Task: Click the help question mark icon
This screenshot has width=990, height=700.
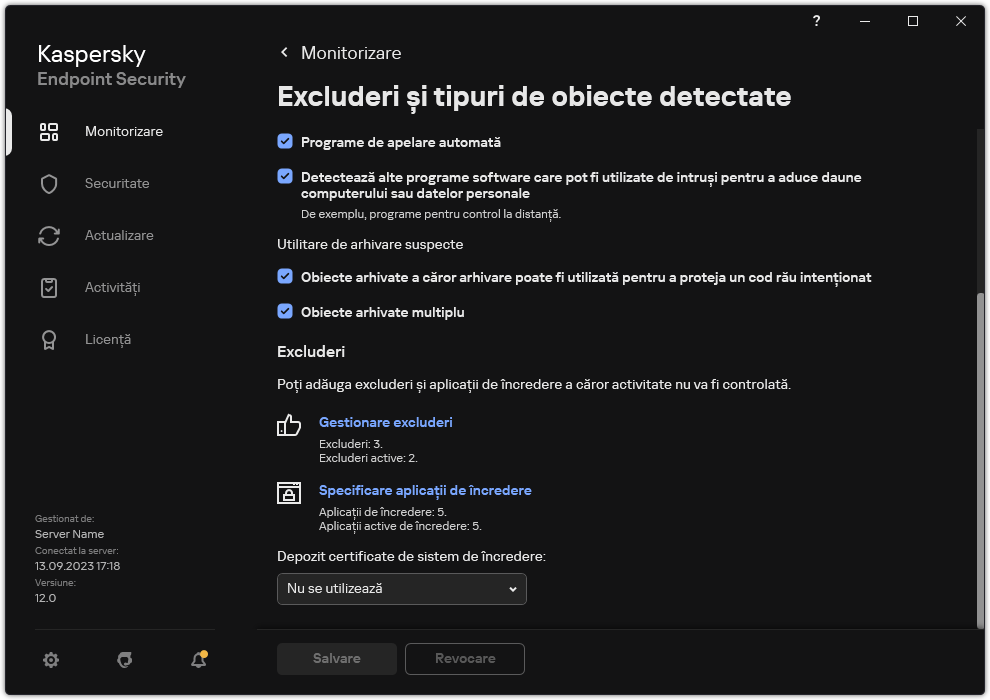Action: [815, 21]
